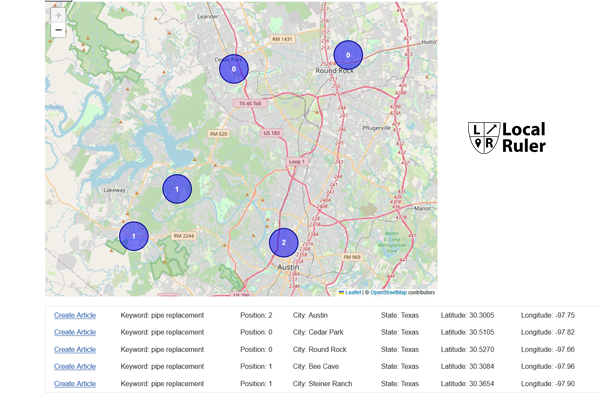600x400 pixels.
Task: Click the 'Loop 1' road shield
Action: 297,162
